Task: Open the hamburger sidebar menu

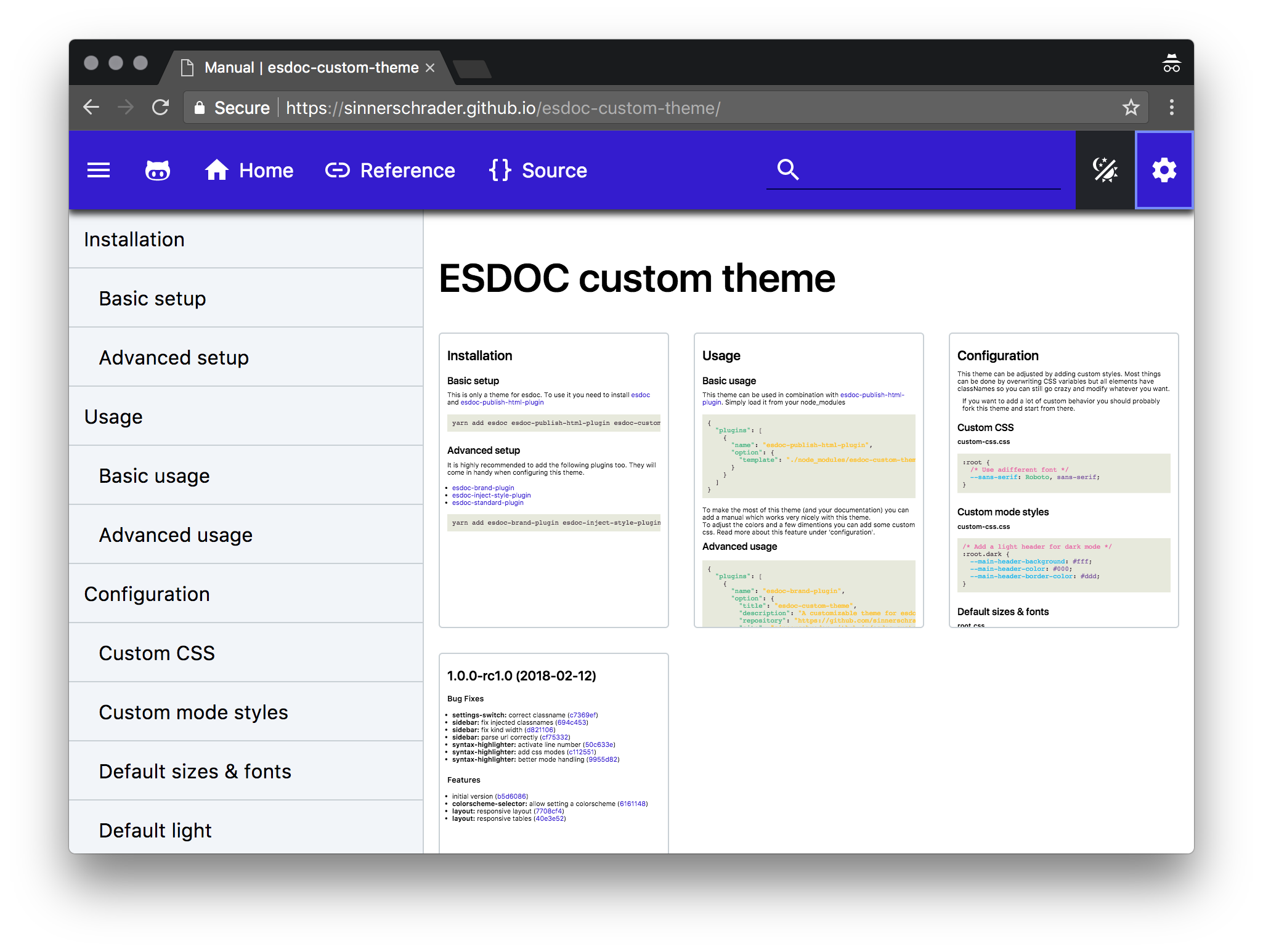Action: (99, 170)
